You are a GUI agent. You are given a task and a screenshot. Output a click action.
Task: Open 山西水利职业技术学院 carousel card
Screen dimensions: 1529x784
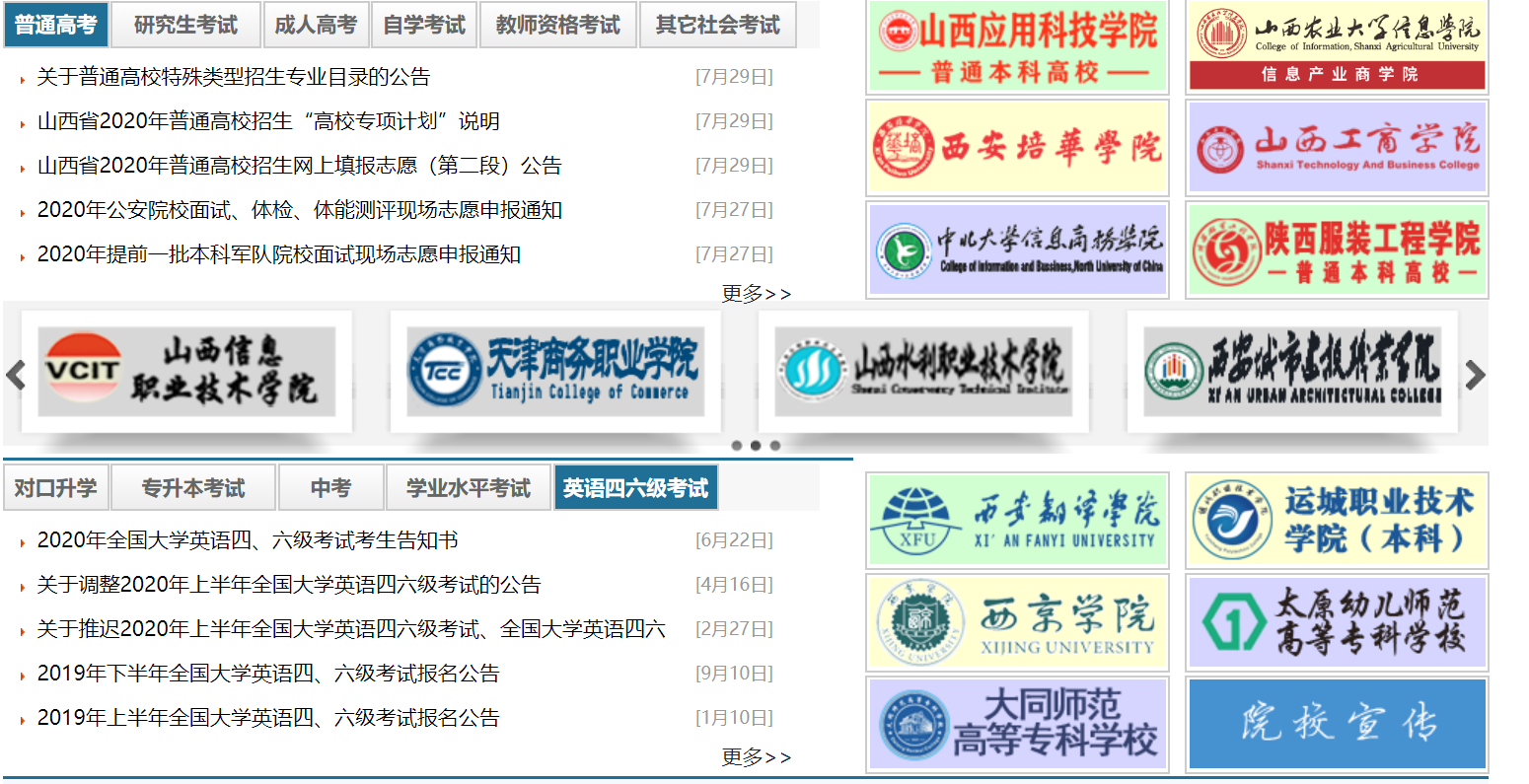pos(923,372)
